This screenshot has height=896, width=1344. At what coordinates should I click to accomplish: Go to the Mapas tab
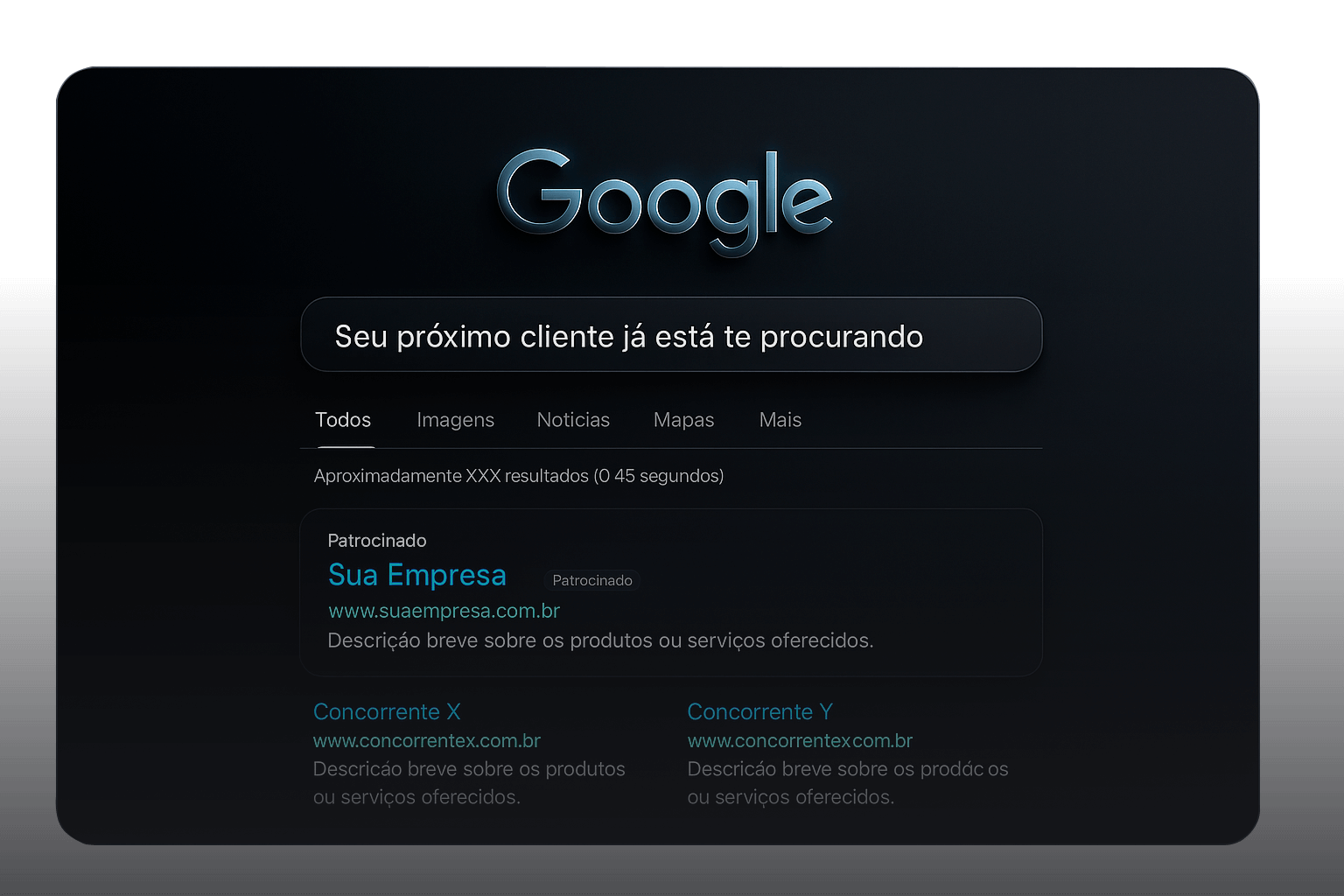click(x=683, y=421)
